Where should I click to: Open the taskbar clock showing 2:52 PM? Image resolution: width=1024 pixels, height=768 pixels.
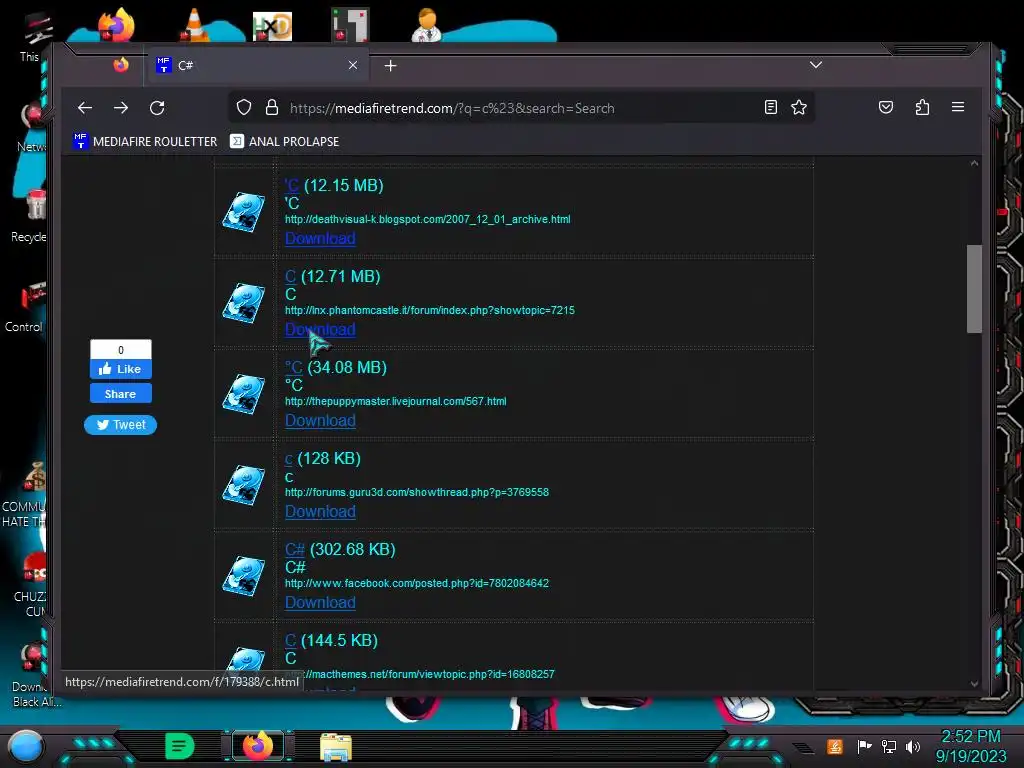coord(971,746)
